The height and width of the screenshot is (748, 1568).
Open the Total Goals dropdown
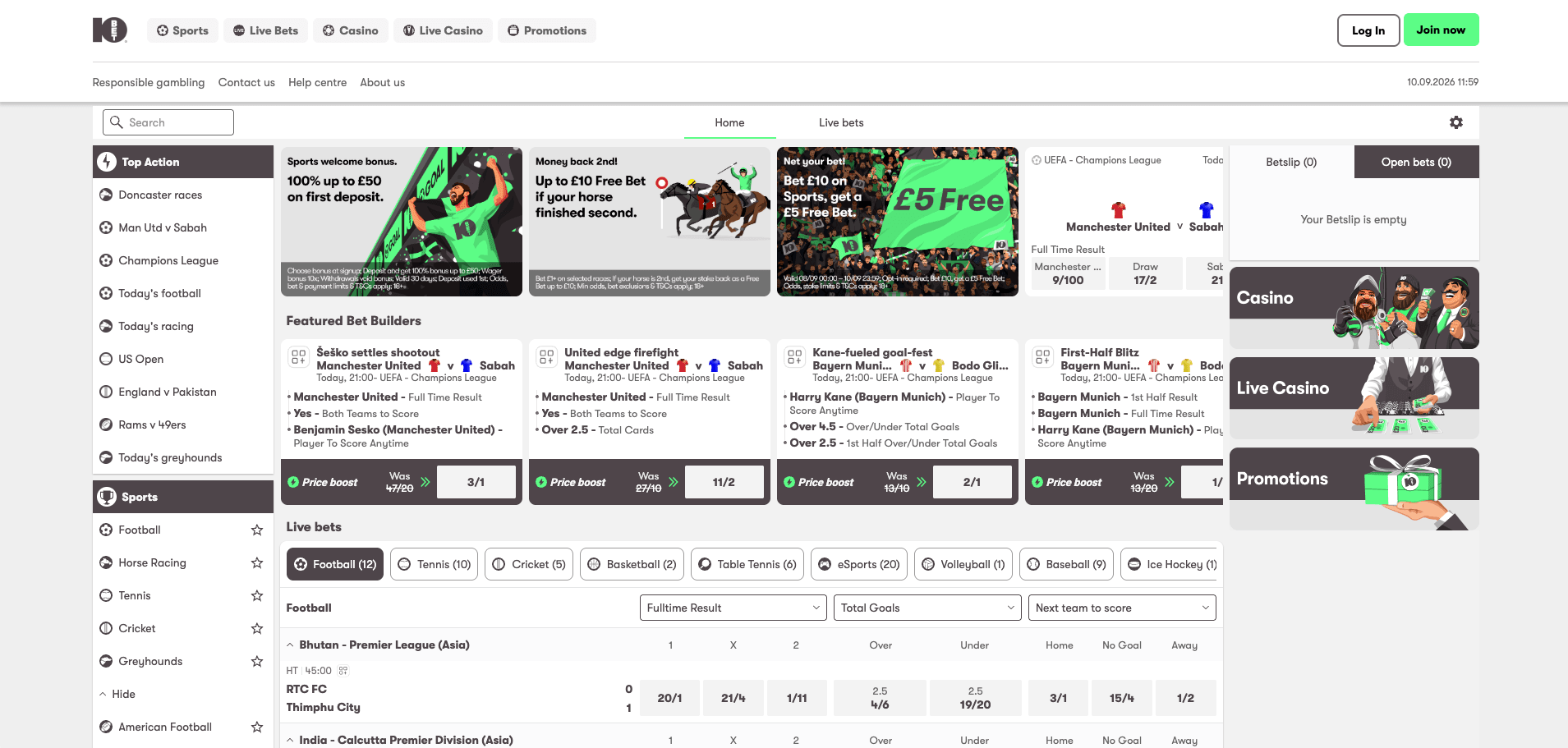pyautogui.click(x=927, y=608)
